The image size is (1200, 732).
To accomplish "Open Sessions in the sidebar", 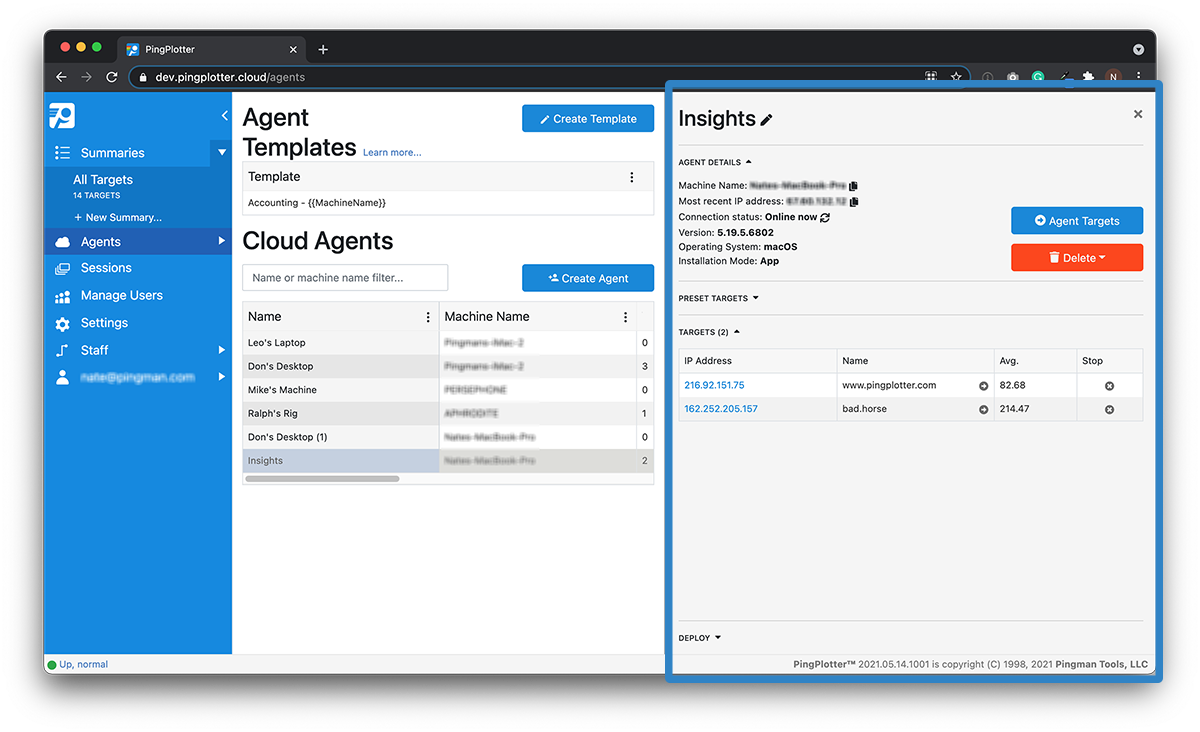I will [x=106, y=268].
